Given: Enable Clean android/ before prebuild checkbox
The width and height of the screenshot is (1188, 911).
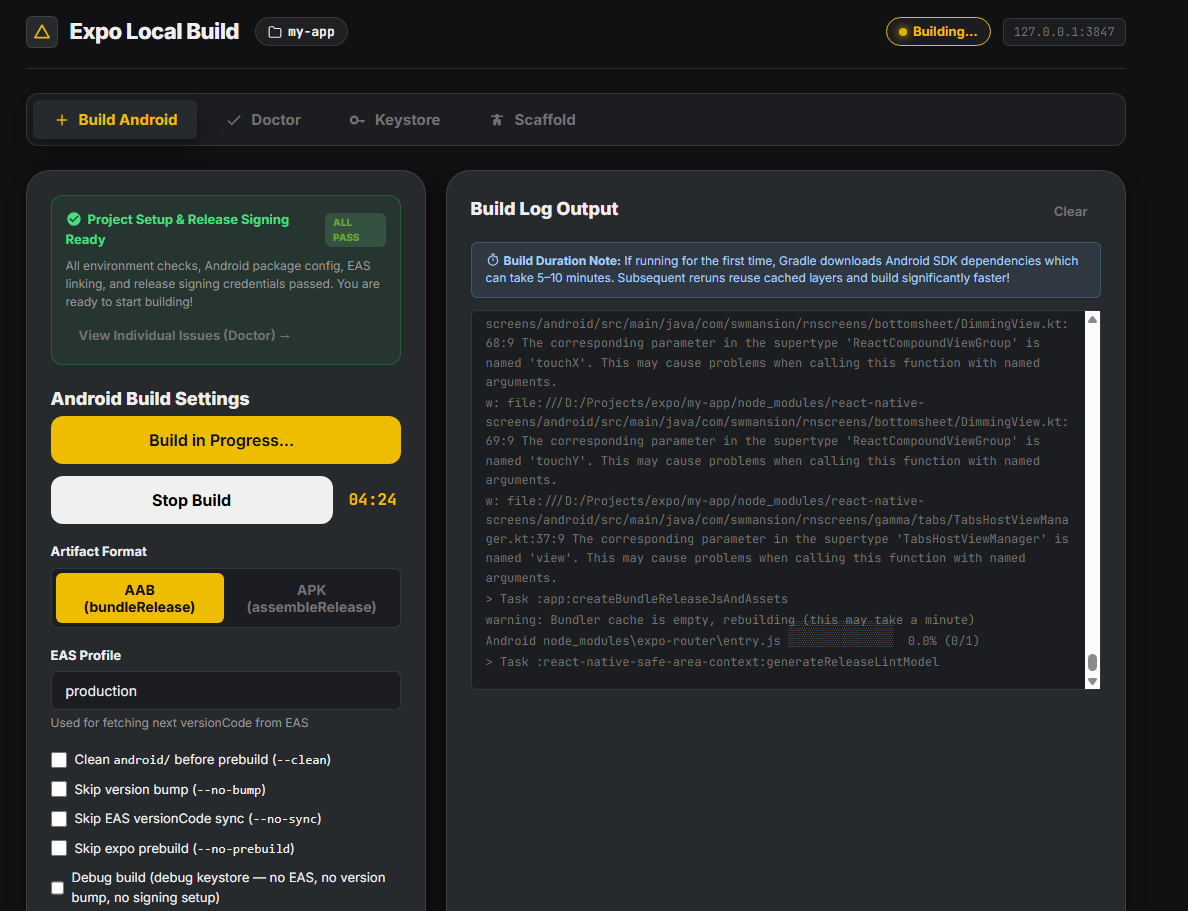Looking at the screenshot, I should pyautogui.click(x=59, y=759).
